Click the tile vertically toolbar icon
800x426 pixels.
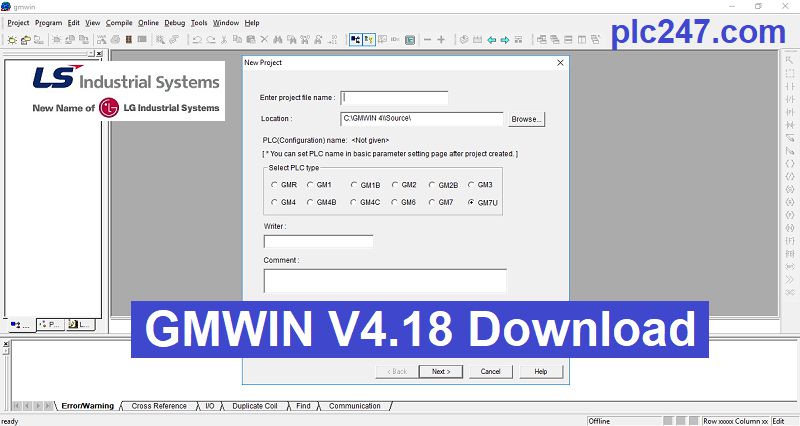[x=582, y=40]
